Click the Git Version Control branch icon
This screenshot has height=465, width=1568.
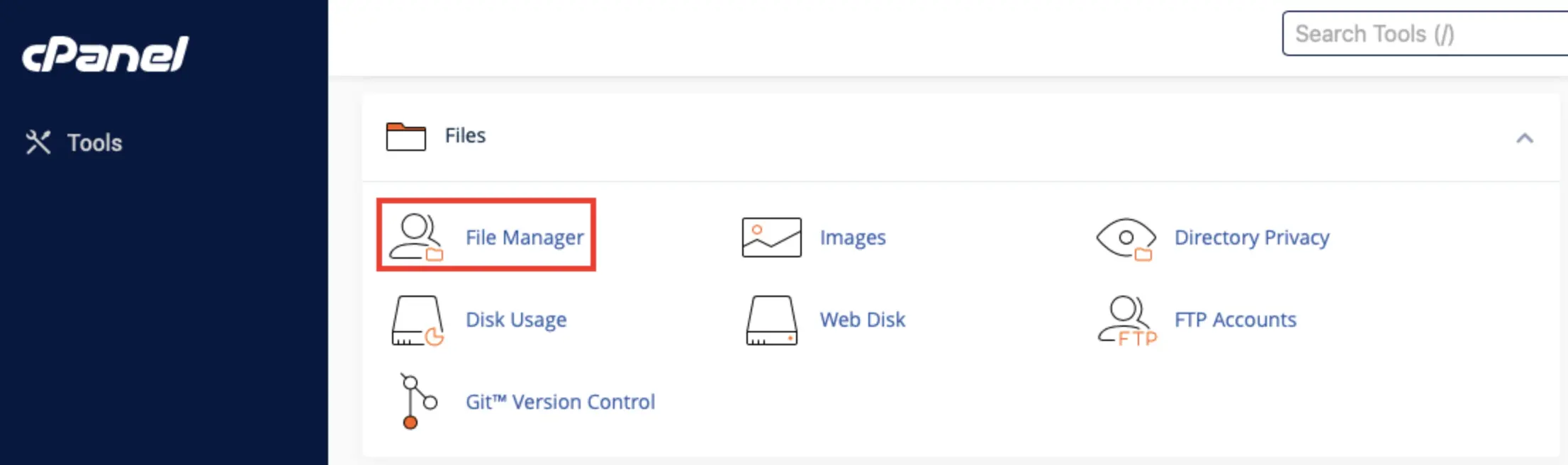tap(418, 401)
